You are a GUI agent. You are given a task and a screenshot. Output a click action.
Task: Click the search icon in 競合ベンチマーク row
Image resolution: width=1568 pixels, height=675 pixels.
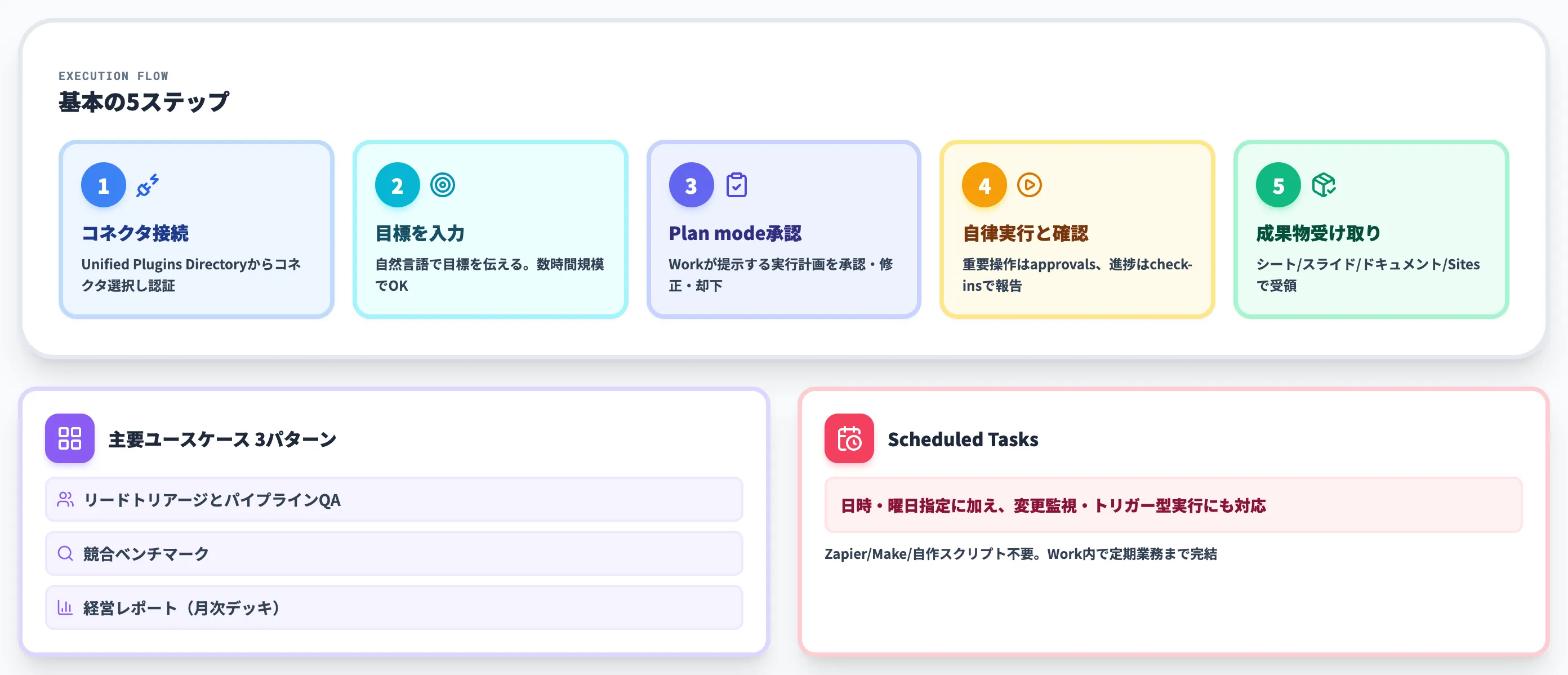pyautogui.click(x=65, y=553)
